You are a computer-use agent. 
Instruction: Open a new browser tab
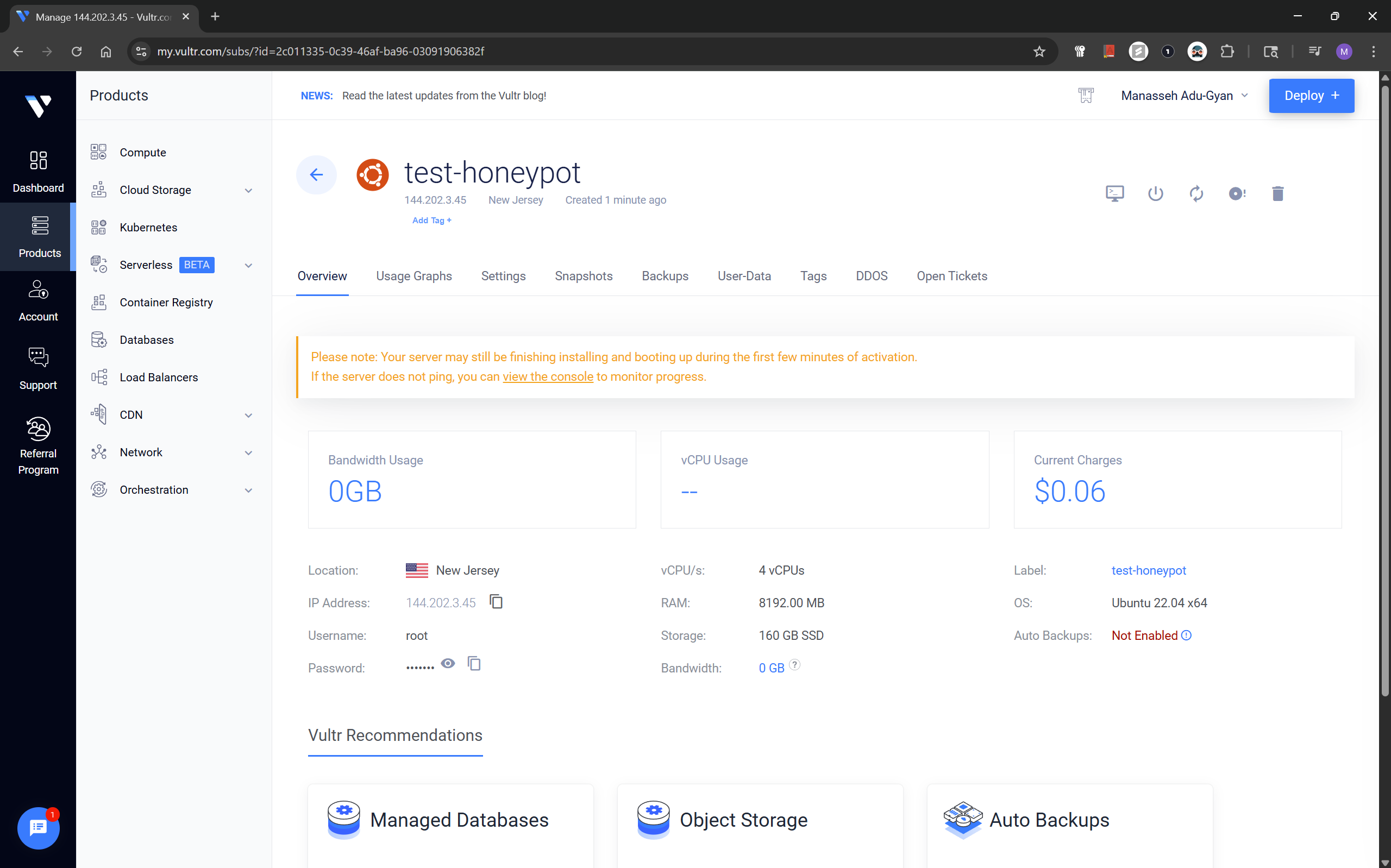(x=215, y=17)
